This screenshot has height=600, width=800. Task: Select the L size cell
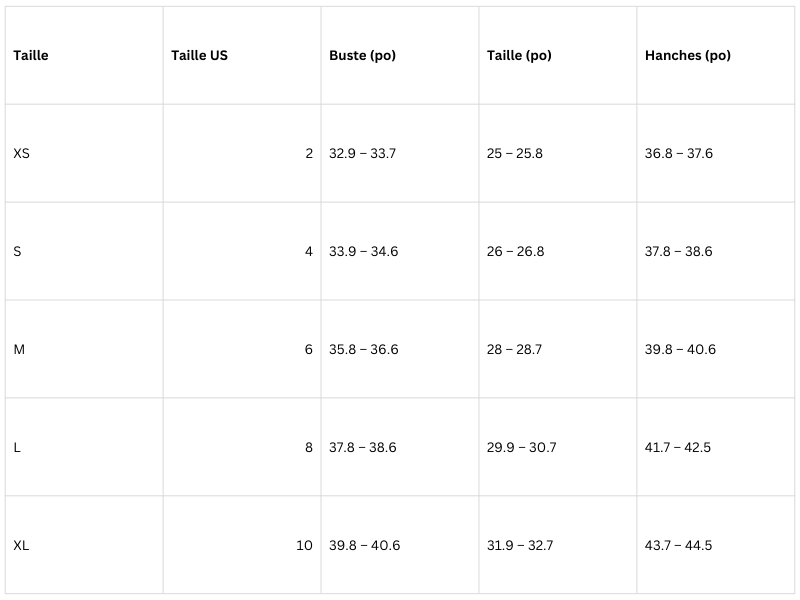tap(84, 447)
